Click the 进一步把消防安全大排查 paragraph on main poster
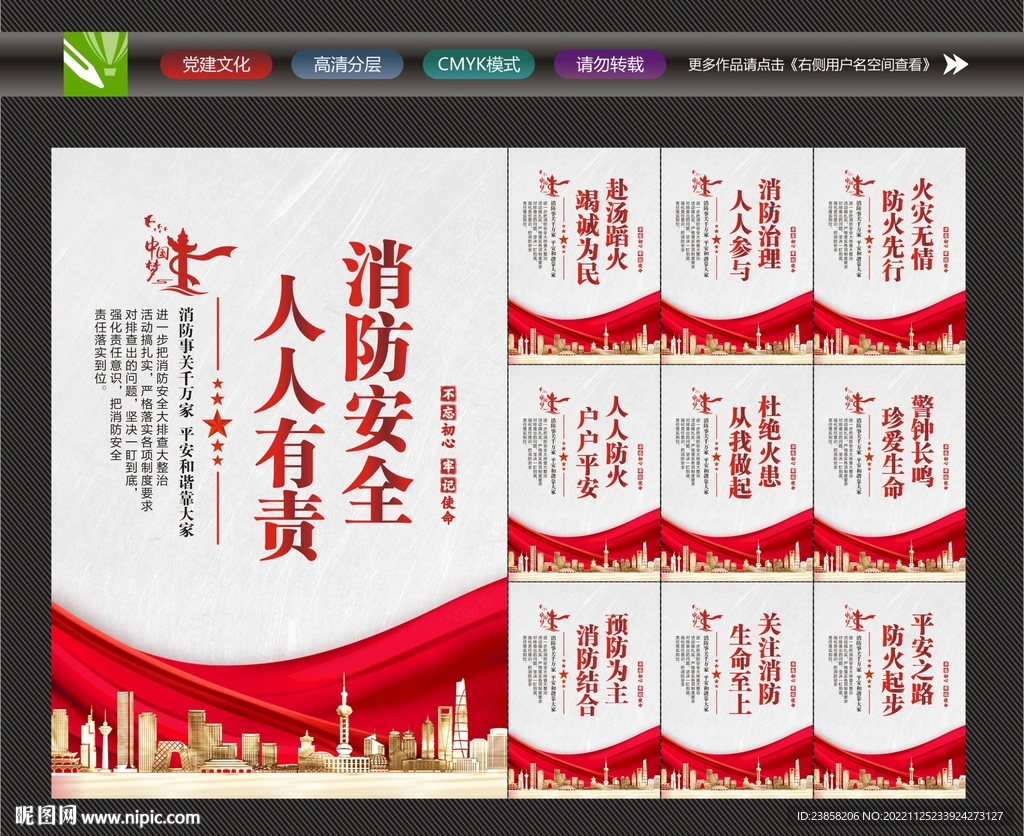The height and width of the screenshot is (836, 1024). click(x=131, y=408)
